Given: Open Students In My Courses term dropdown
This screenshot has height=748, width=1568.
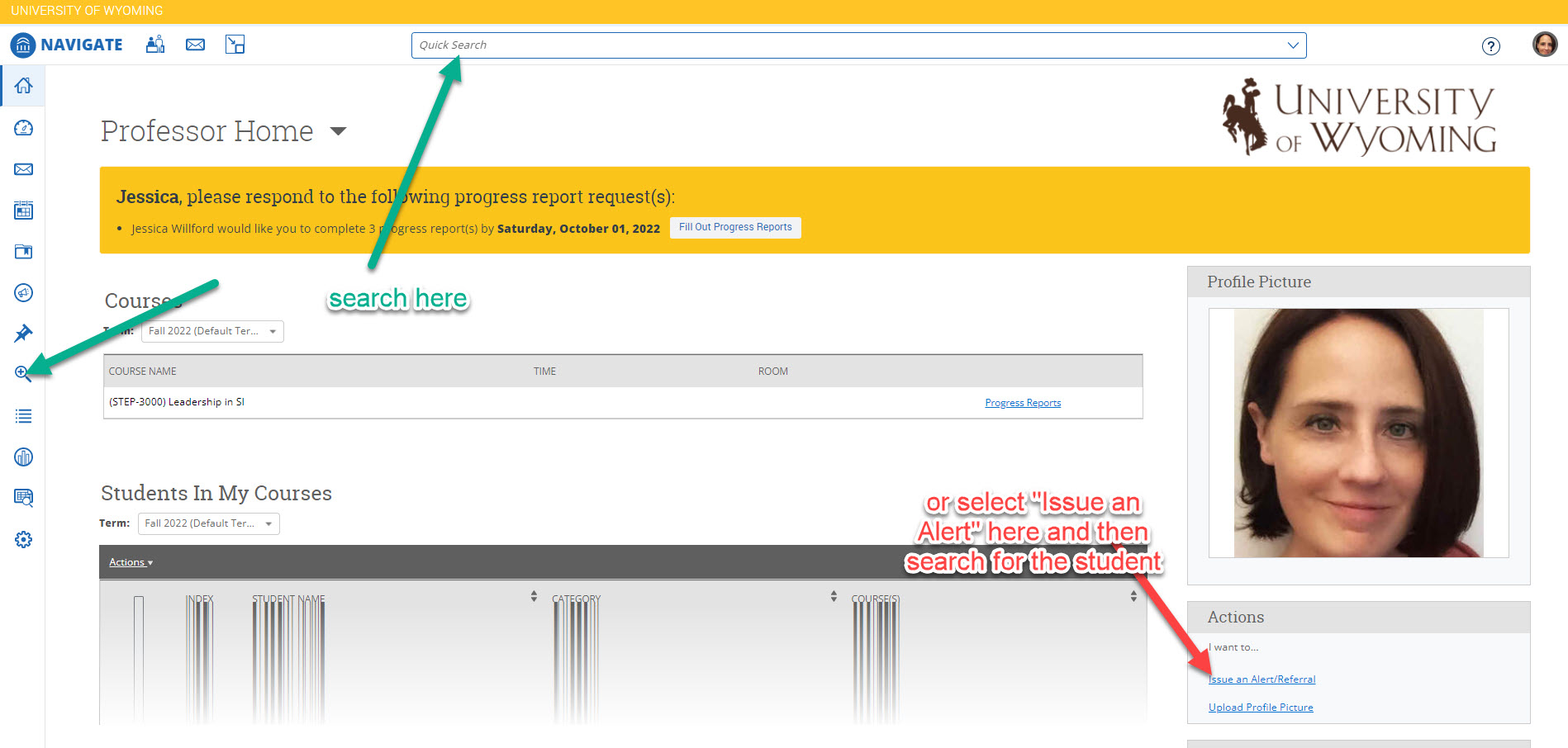Looking at the screenshot, I should (x=209, y=523).
